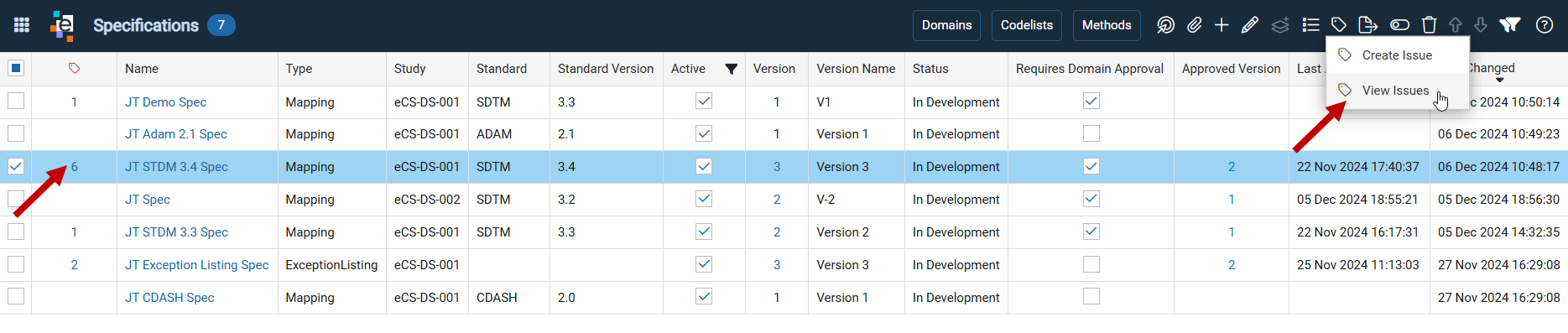Toggle Active checkbox for JT Demo Spec
The image size is (1568, 333).
pyautogui.click(x=704, y=101)
